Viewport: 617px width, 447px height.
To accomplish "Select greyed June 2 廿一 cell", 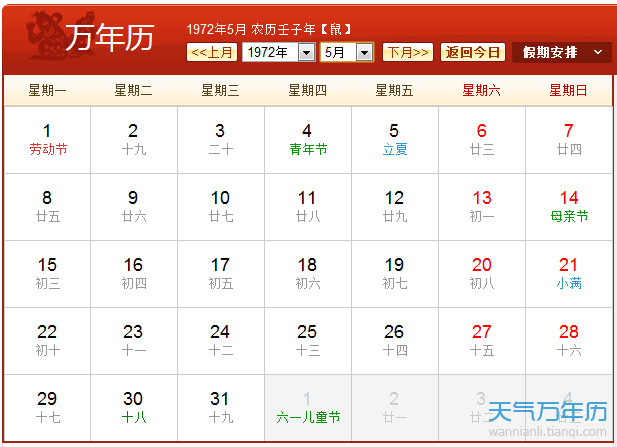I will point(395,408).
